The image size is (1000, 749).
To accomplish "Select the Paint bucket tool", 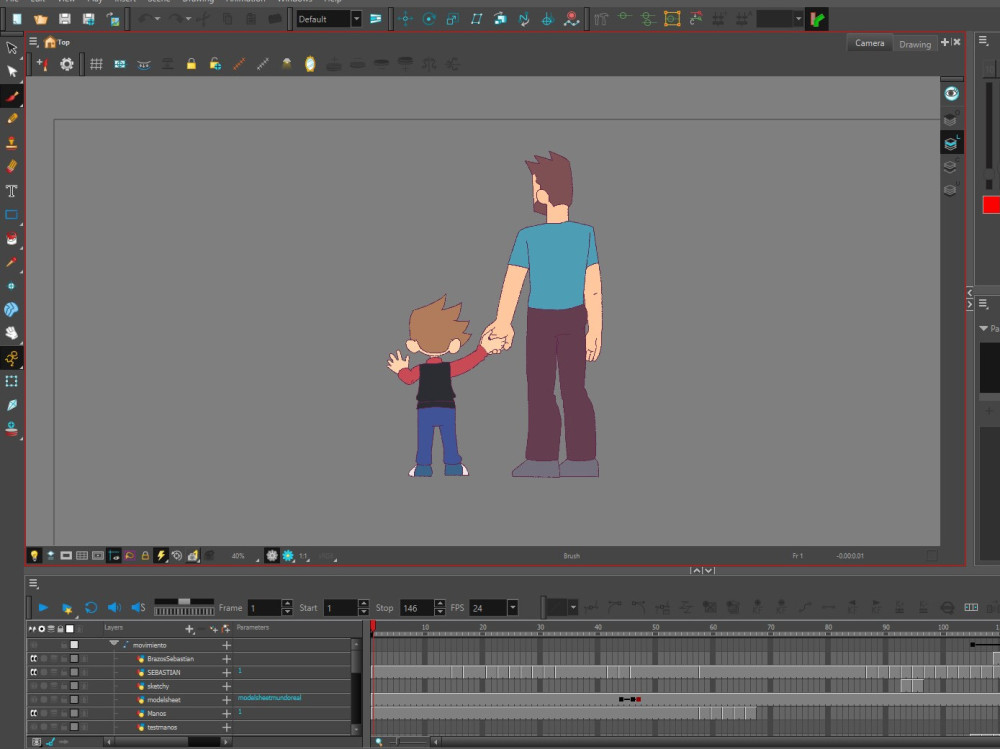I will coord(11,239).
